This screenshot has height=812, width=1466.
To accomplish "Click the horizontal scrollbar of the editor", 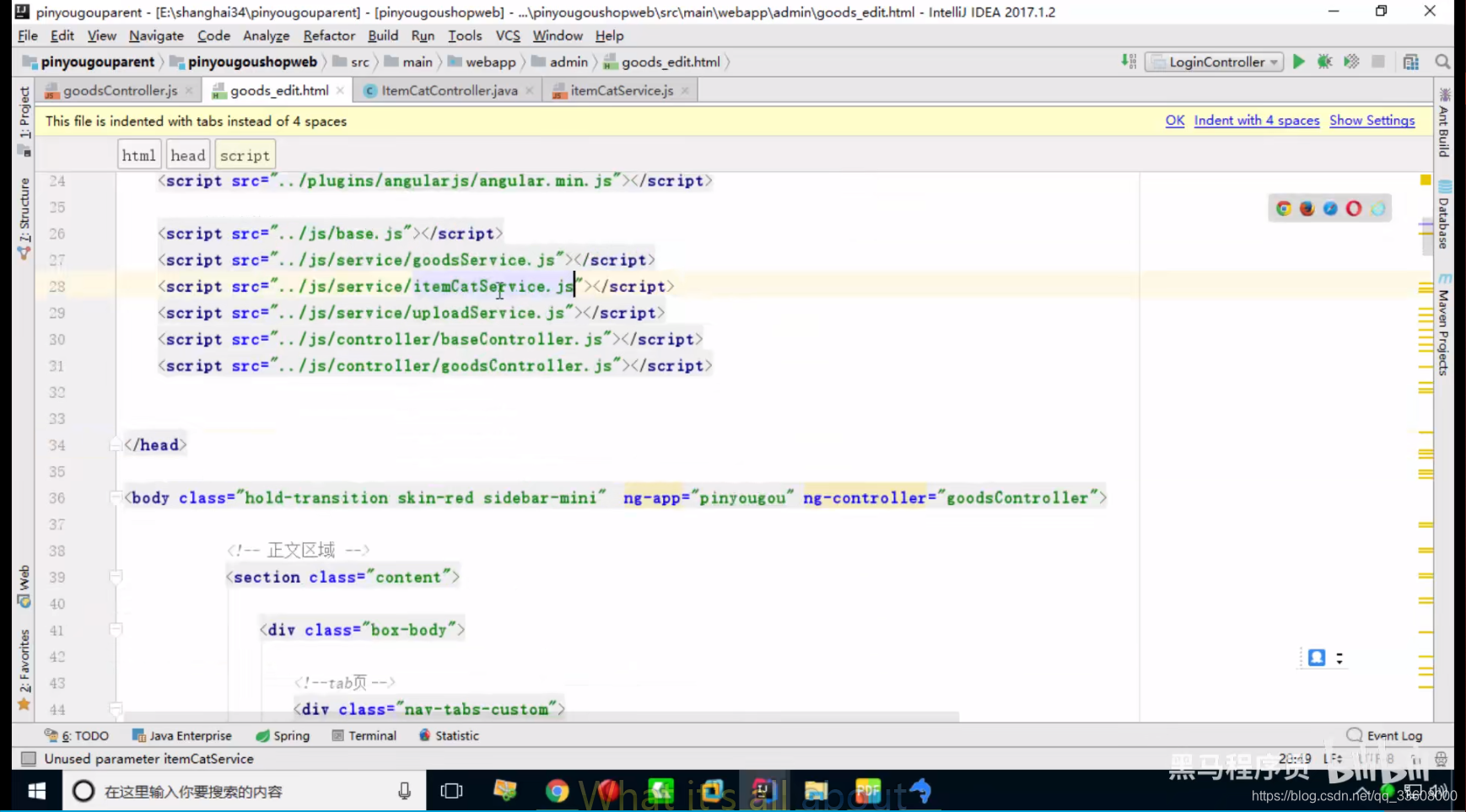I will 540,717.
